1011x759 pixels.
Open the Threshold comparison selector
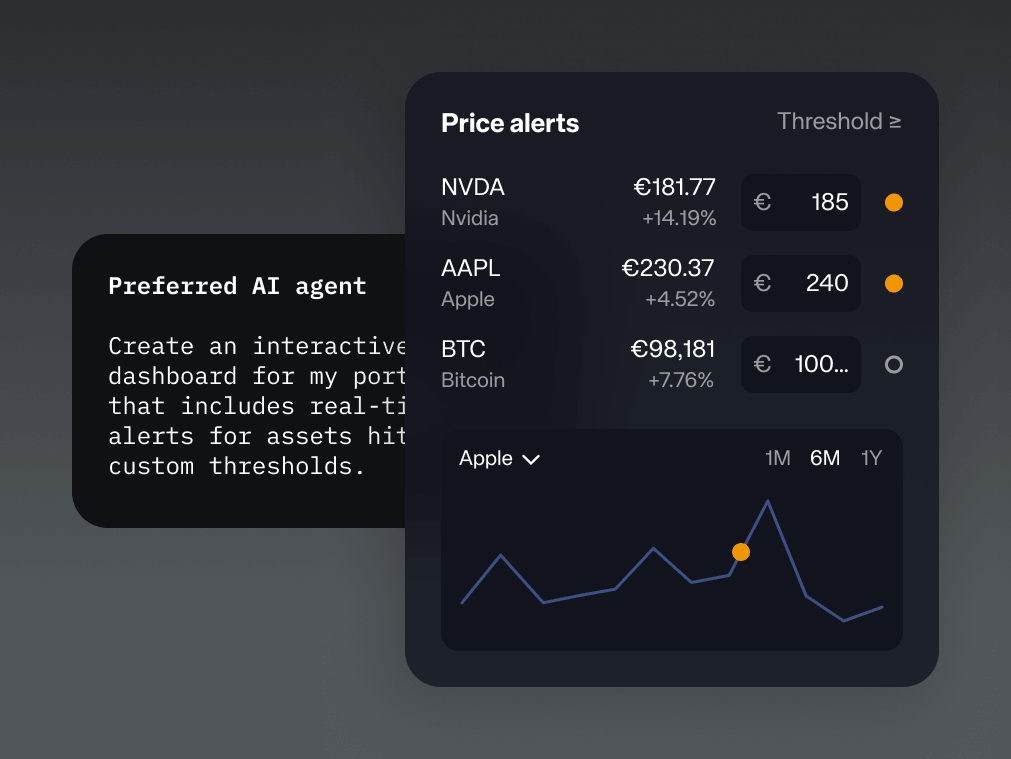(x=839, y=121)
